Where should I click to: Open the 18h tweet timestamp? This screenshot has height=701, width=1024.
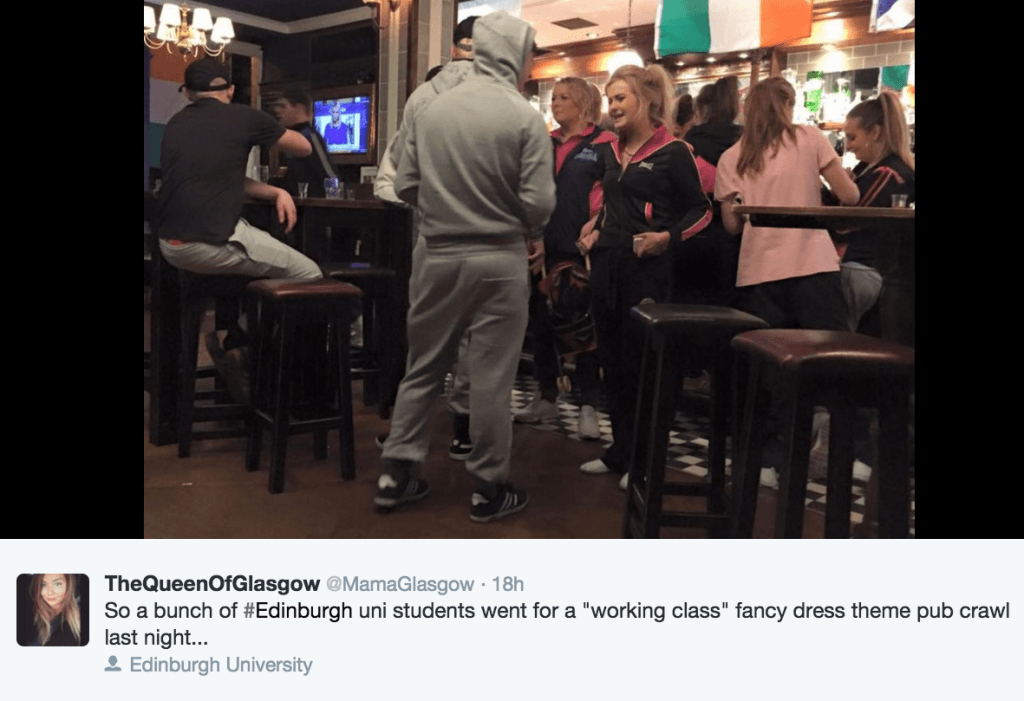click(507, 584)
